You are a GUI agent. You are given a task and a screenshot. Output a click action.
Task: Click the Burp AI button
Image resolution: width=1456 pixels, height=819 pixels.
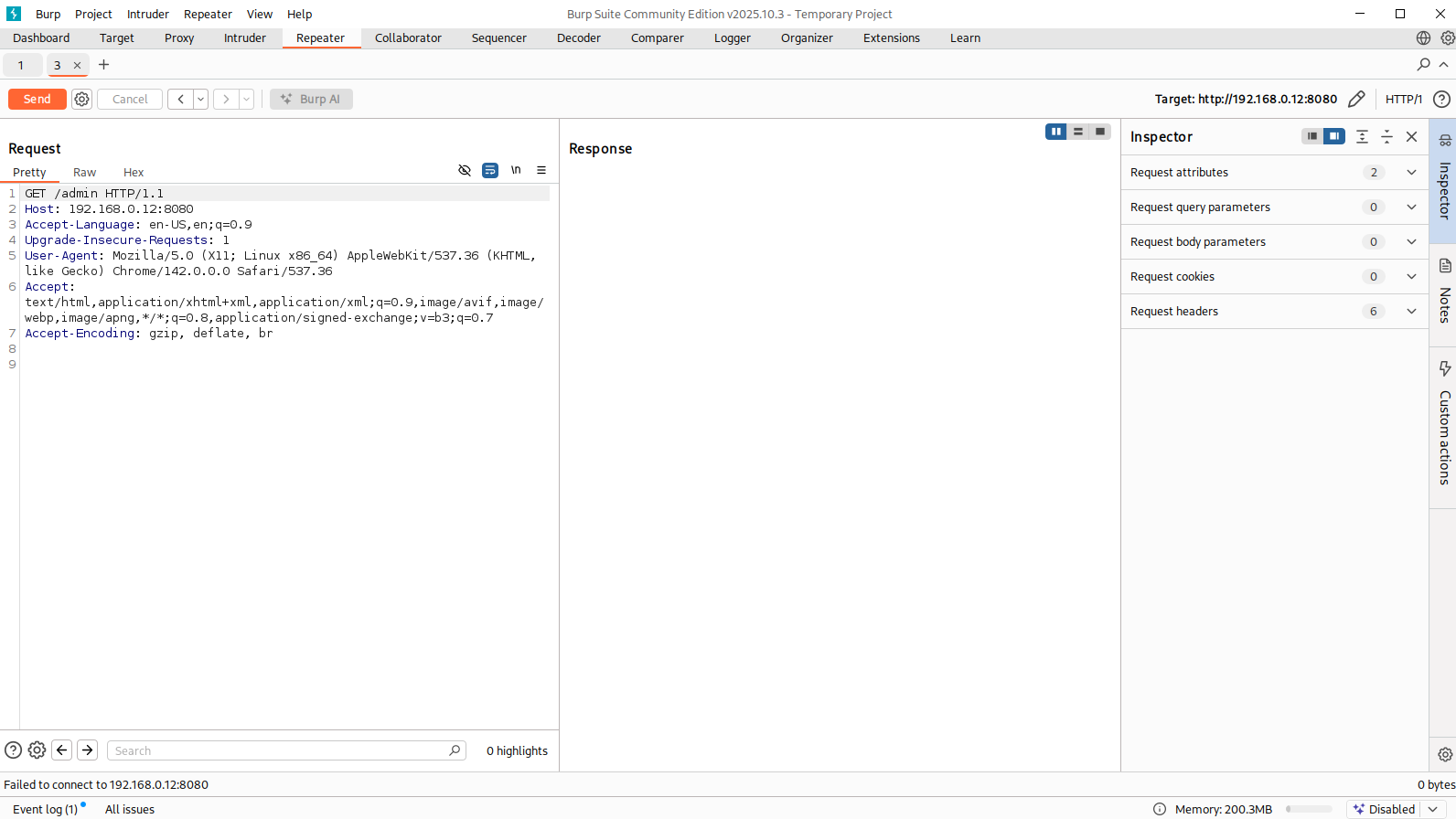[x=311, y=99]
